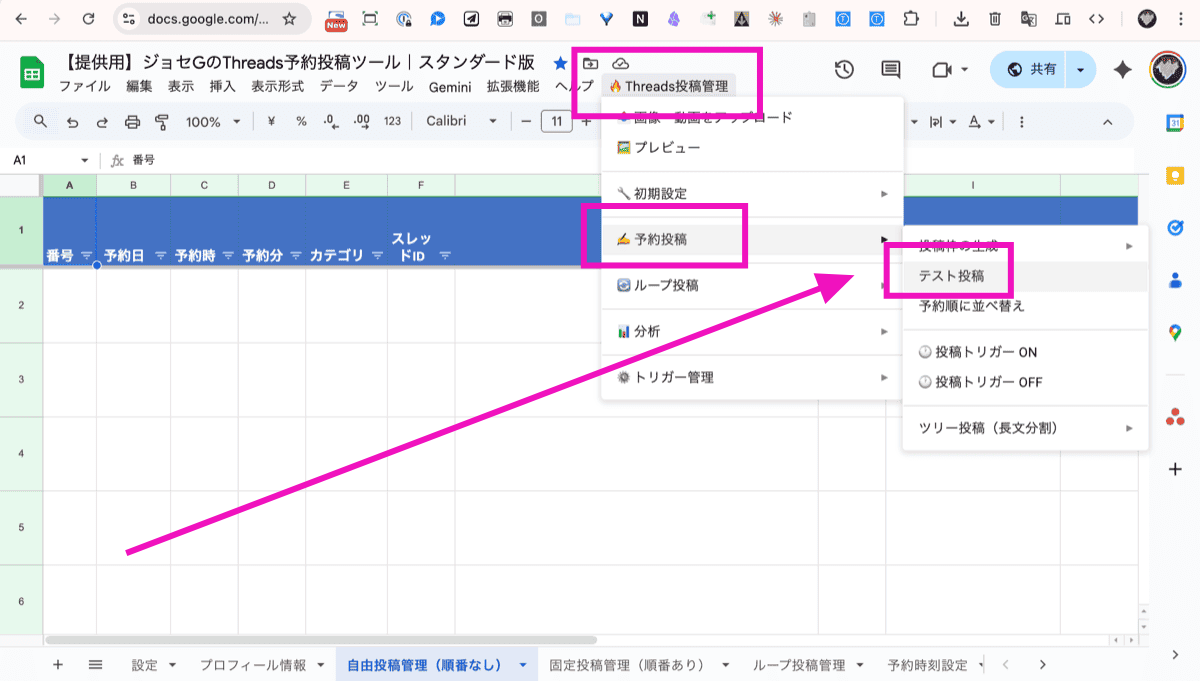This screenshot has height=681, width=1200.
Task: Open the text wrapping dropdown
Action: [942, 122]
